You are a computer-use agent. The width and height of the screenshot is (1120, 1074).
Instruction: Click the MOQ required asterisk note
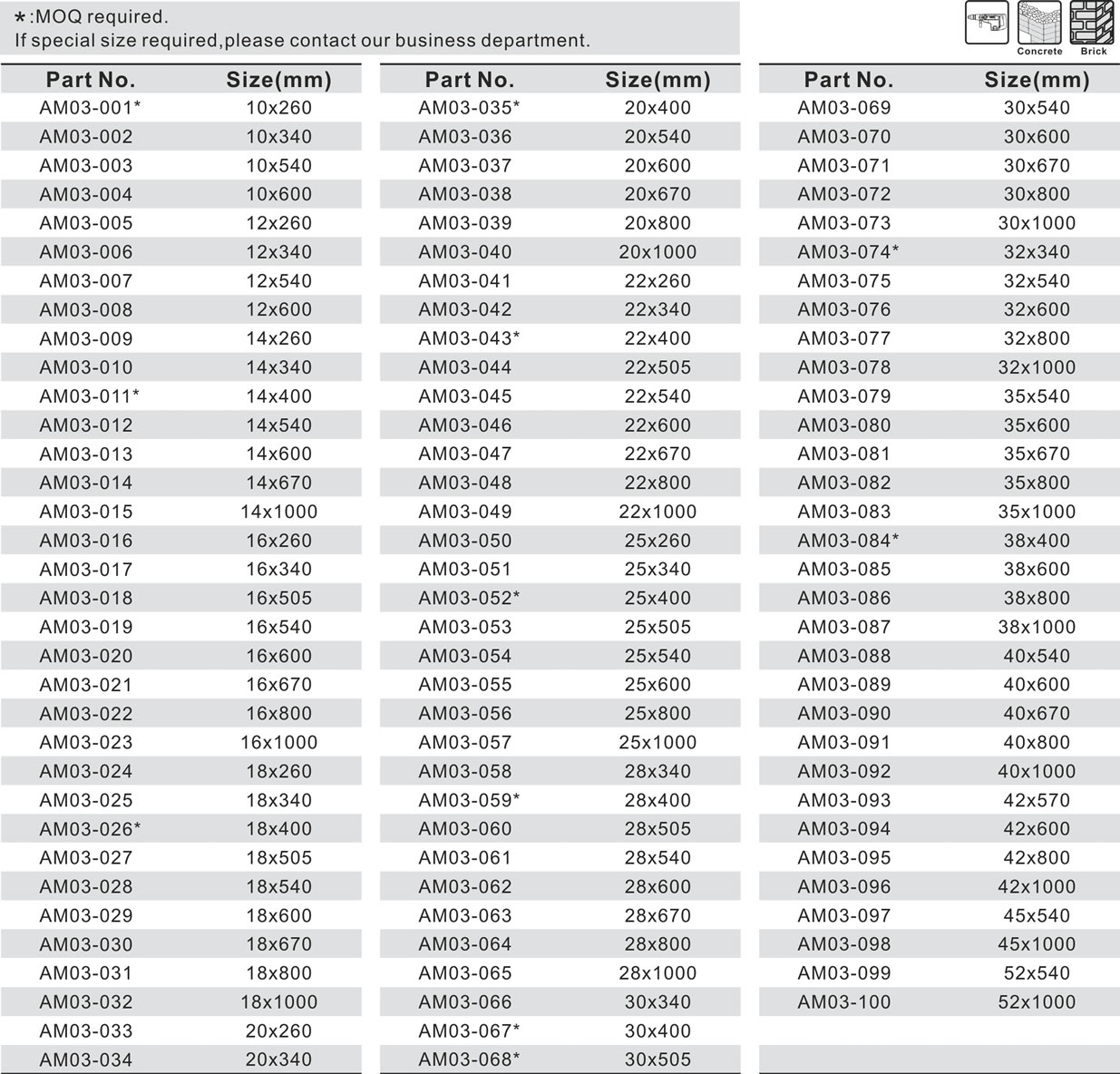(92, 16)
